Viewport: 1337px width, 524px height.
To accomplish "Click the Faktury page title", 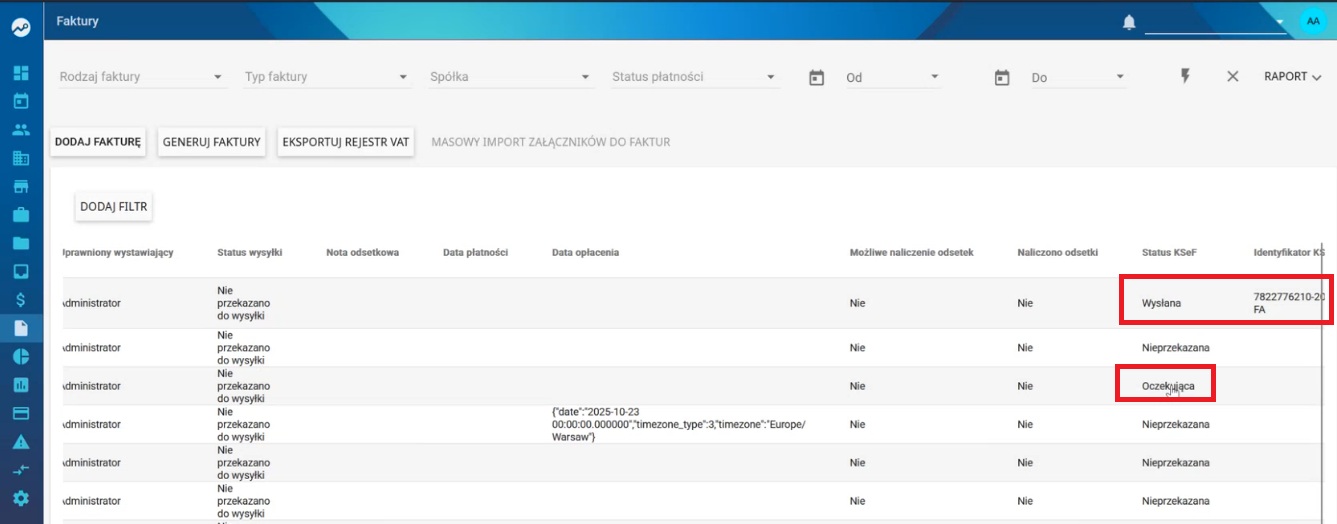I will click(77, 20).
